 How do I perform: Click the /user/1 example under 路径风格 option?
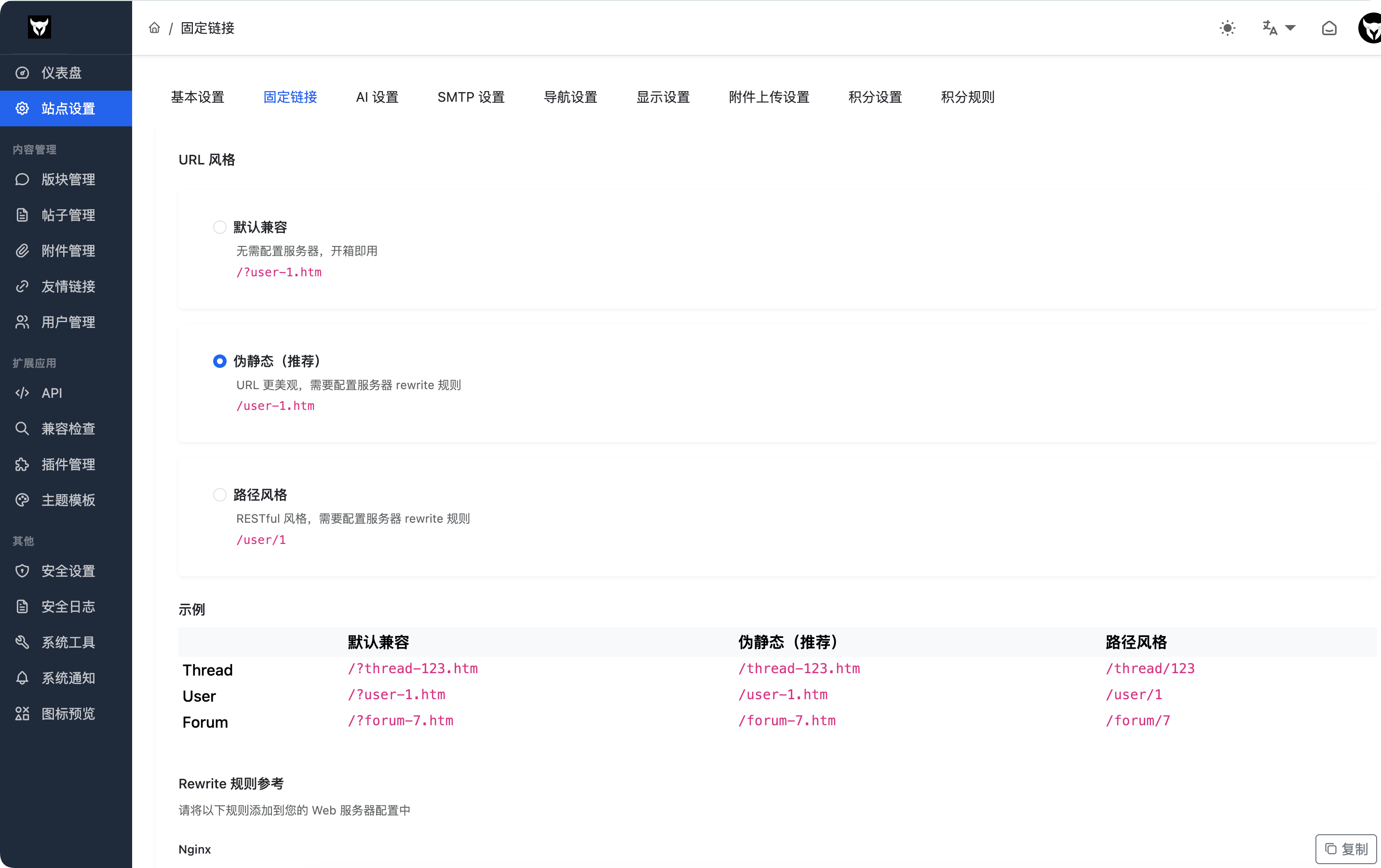tap(261, 539)
